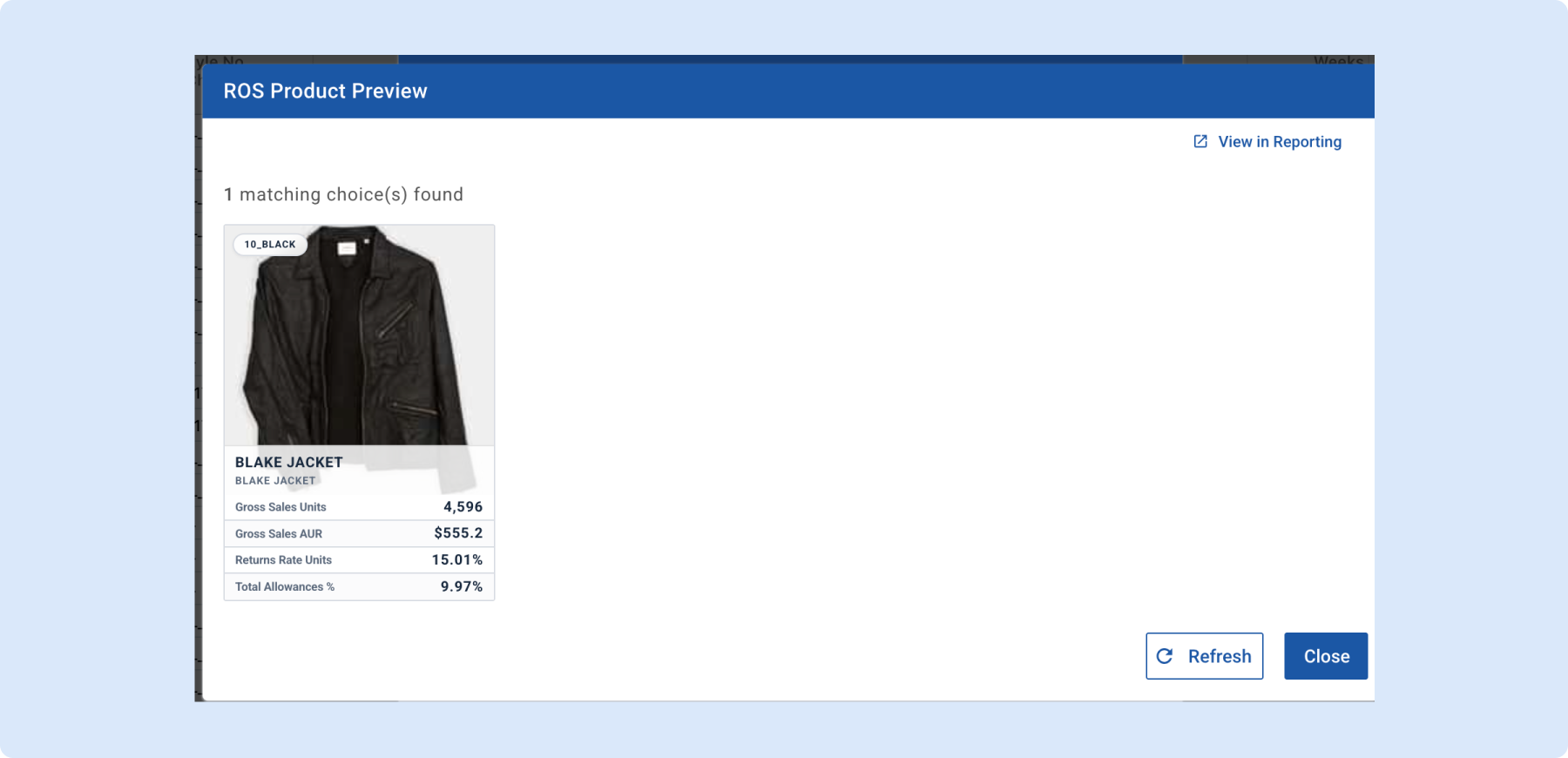Click the external link icon beside View in Reporting
The height and width of the screenshot is (758, 1568).
(x=1200, y=141)
